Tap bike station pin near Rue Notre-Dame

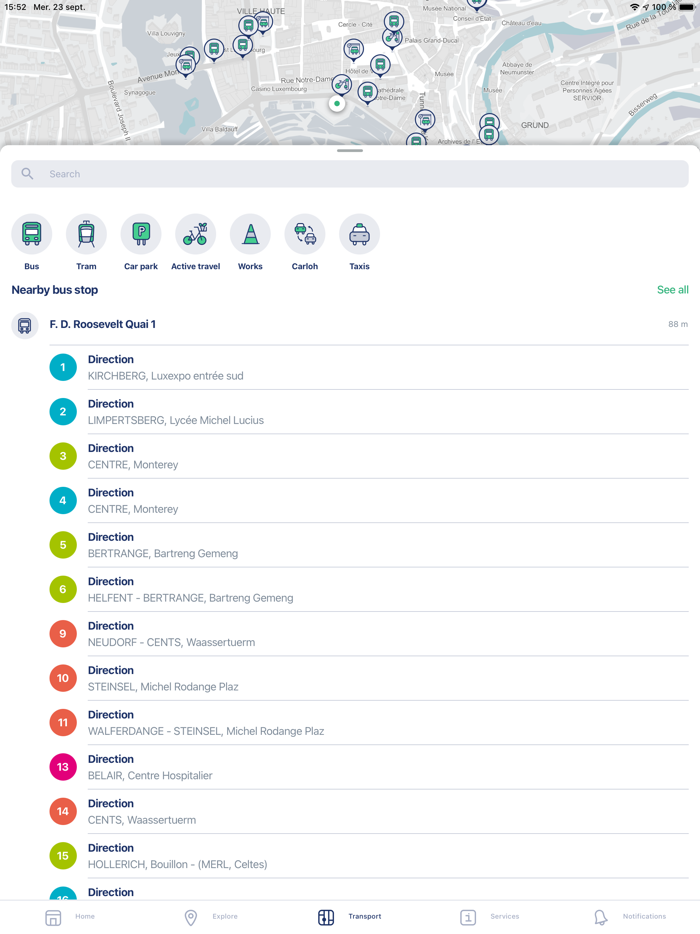pos(341,85)
